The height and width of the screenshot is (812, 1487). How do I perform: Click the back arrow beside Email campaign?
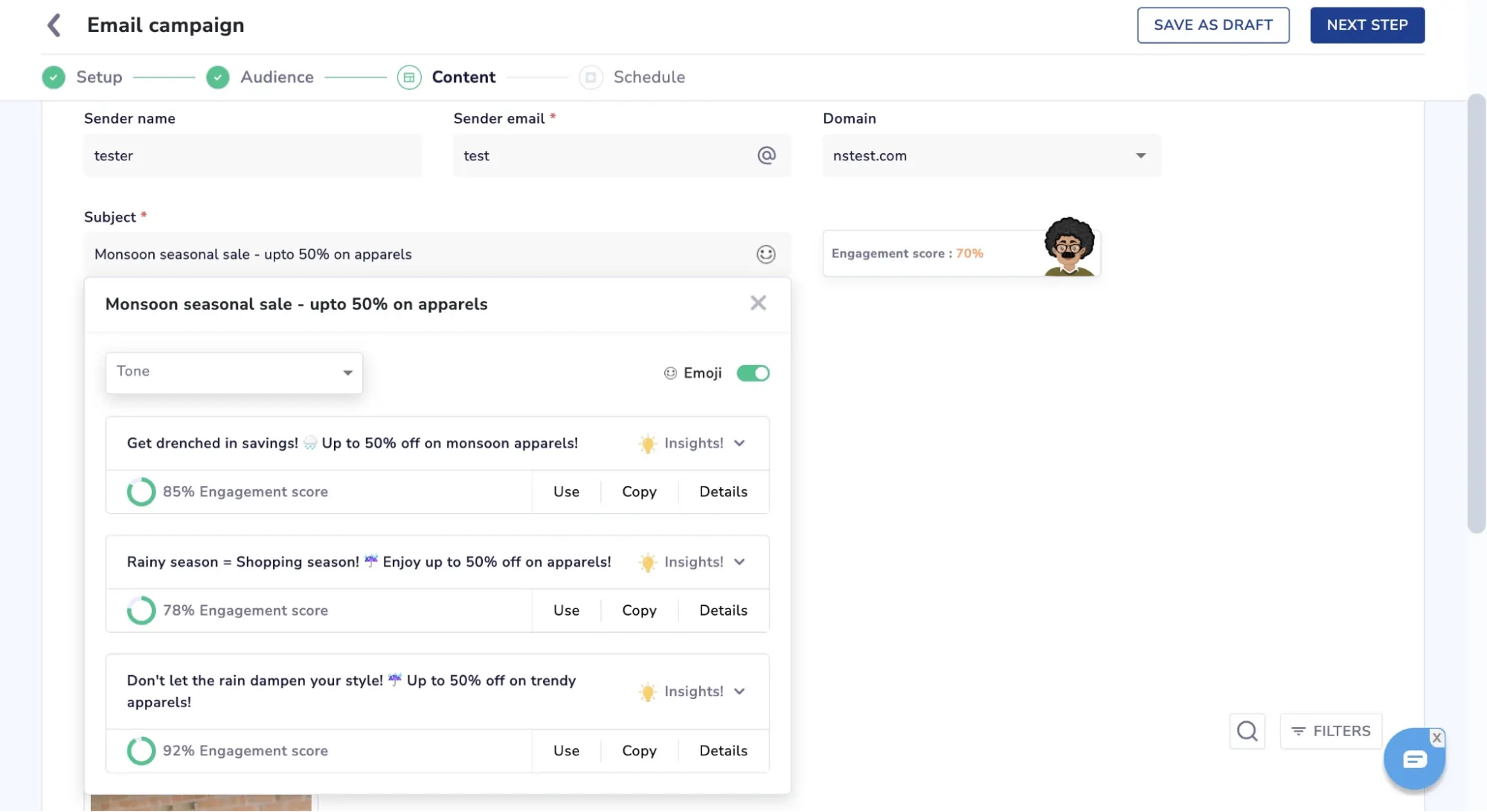[x=54, y=25]
